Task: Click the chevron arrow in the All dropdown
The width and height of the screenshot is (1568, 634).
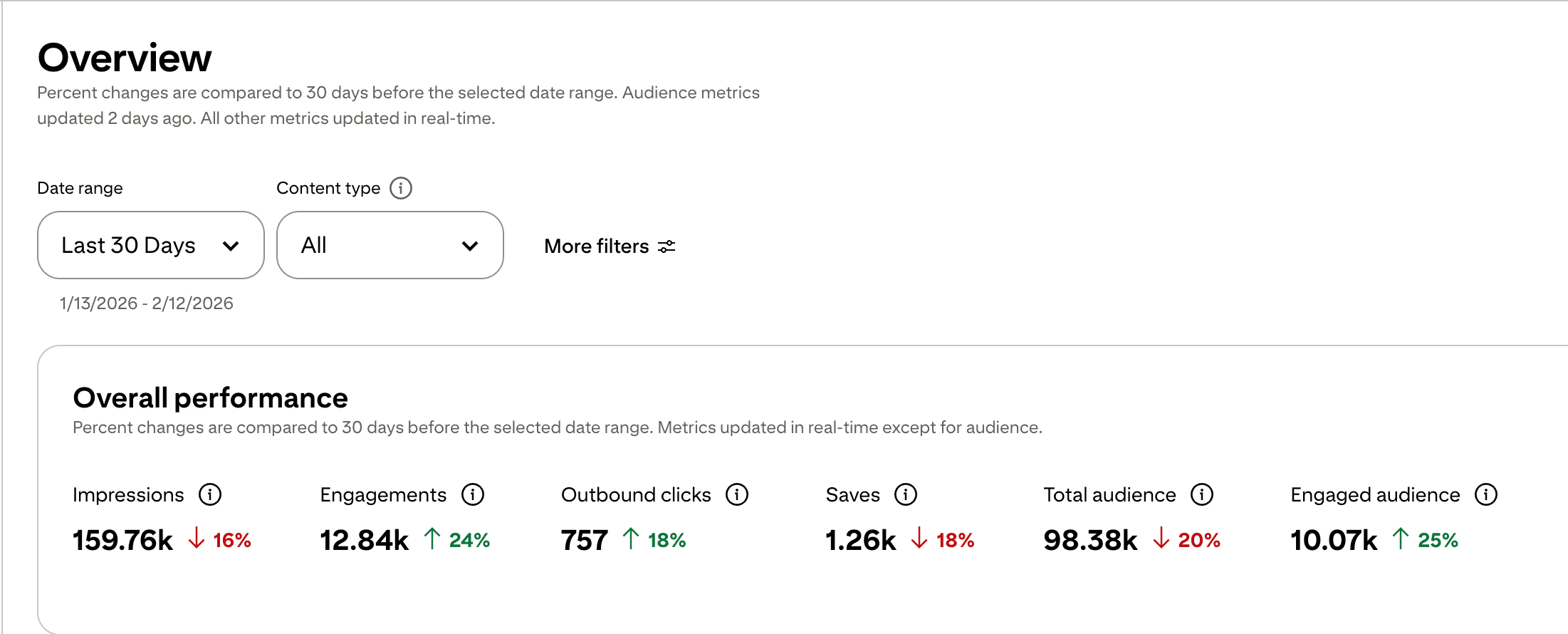Action: (470, 246)
